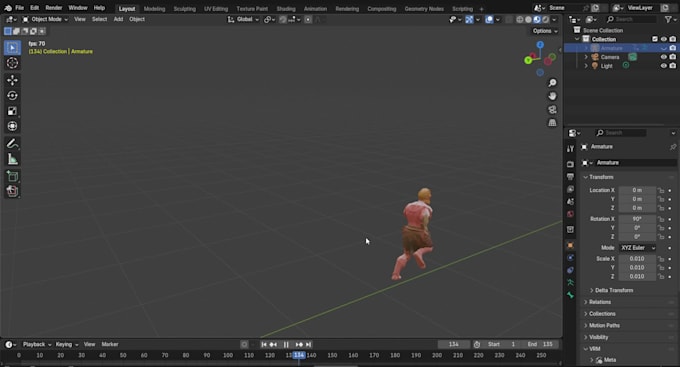Click the timeline playhead at 134
The image size is (680, 367).
299,355
